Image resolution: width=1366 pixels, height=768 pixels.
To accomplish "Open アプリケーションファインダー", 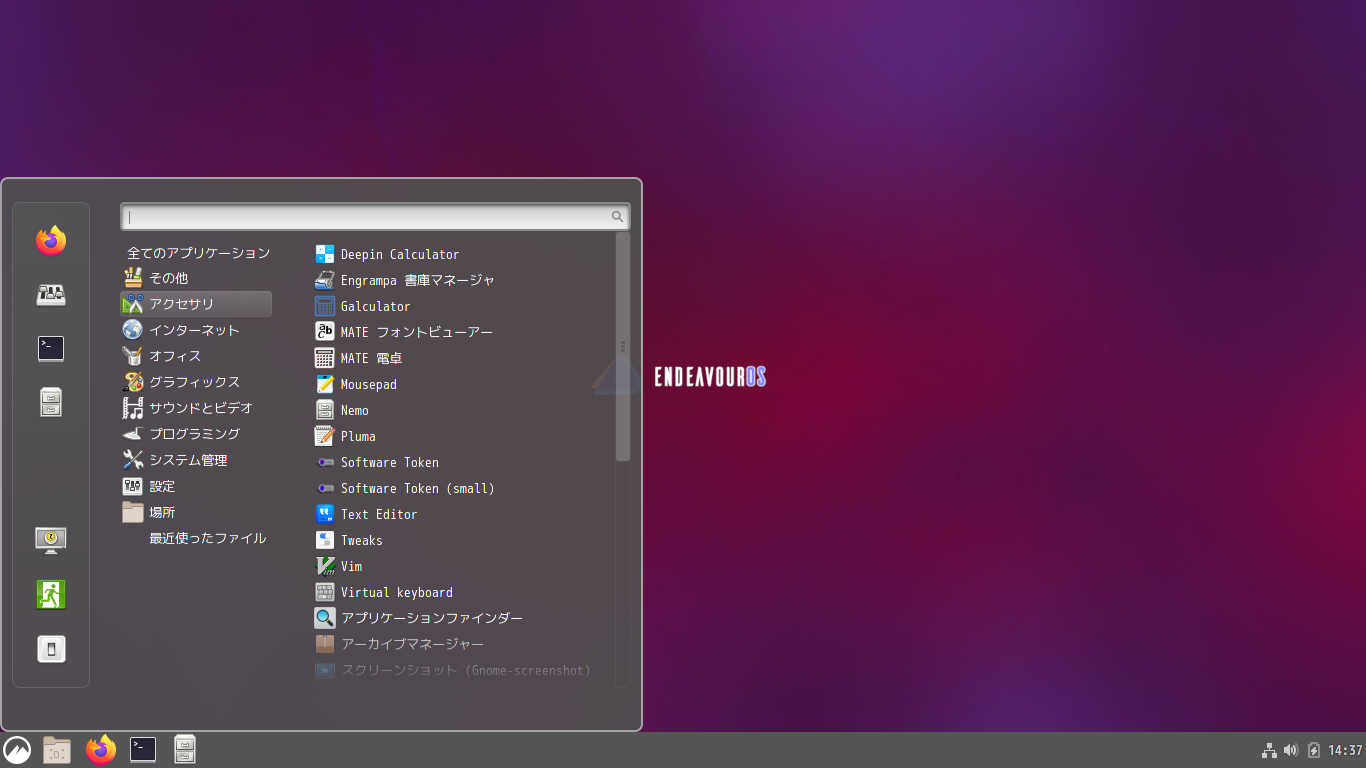I will [x=418, y=618].
